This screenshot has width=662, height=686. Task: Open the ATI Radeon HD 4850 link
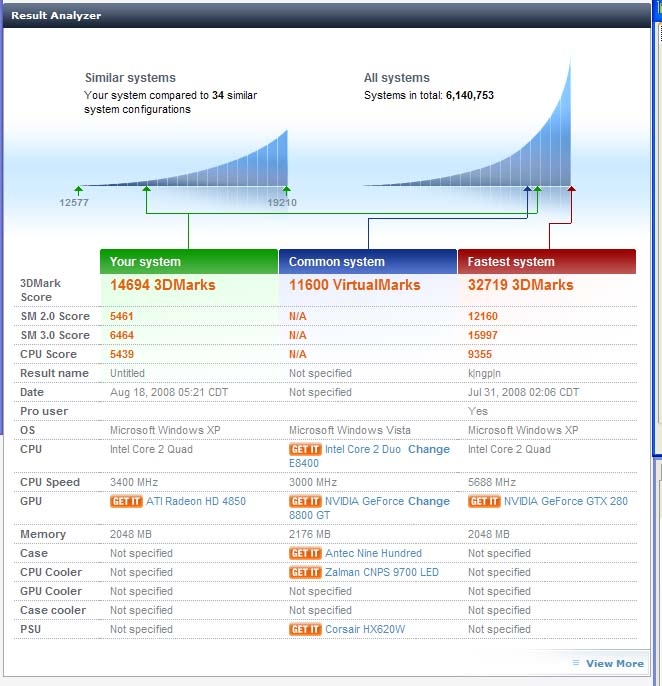click(196, 501)
